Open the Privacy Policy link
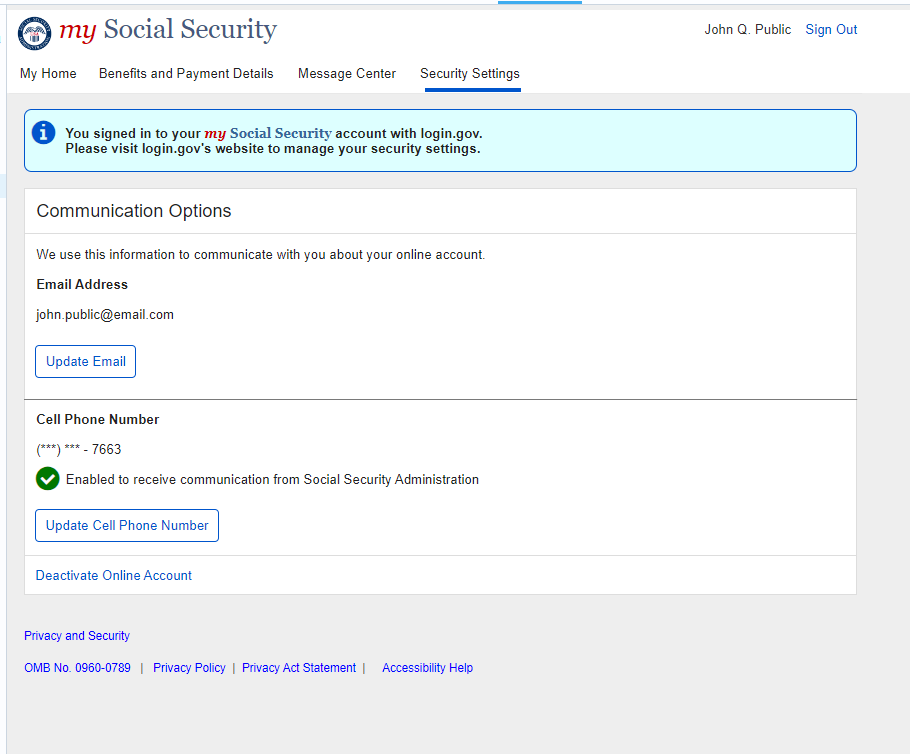This screenshot has height=754, width=910. [189, 668]
